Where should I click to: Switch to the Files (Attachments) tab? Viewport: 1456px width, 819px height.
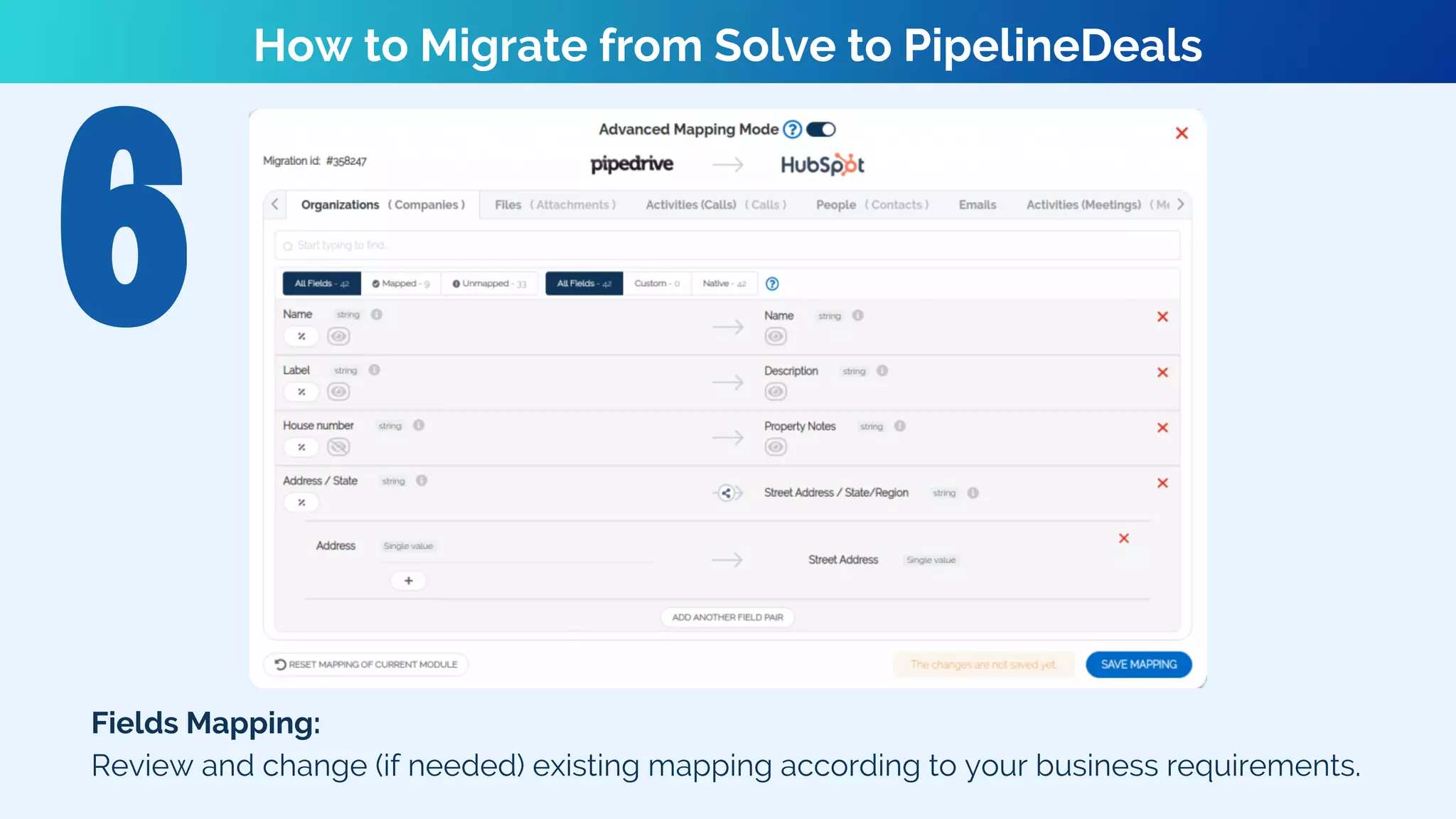[x=555, y=205]
